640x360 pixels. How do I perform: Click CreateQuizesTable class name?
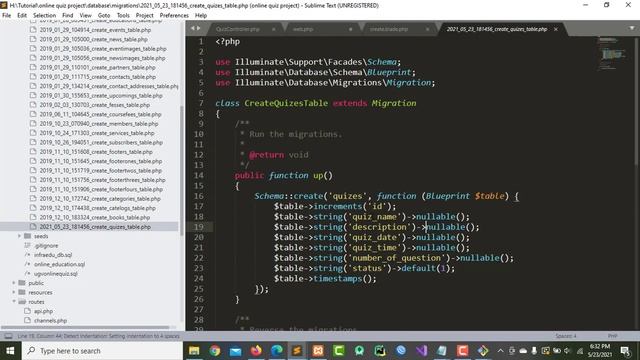tap(286, 103)
